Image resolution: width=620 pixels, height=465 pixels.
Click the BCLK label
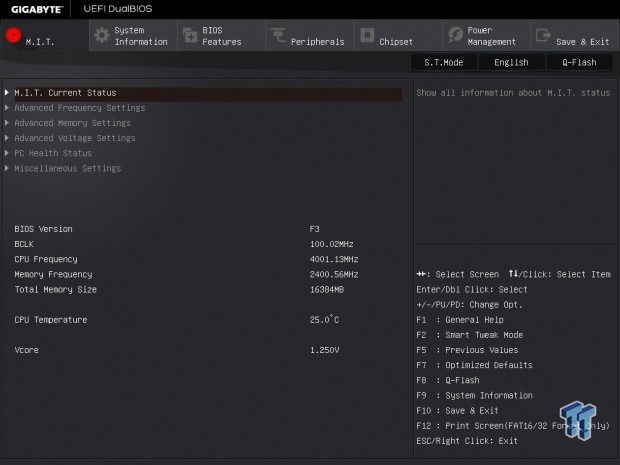click(24, 244)
